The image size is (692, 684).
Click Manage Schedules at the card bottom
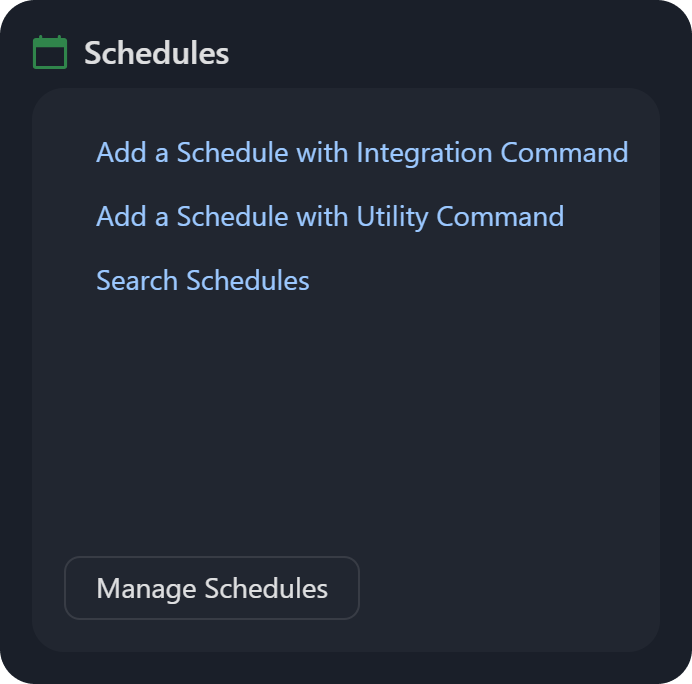212,588
